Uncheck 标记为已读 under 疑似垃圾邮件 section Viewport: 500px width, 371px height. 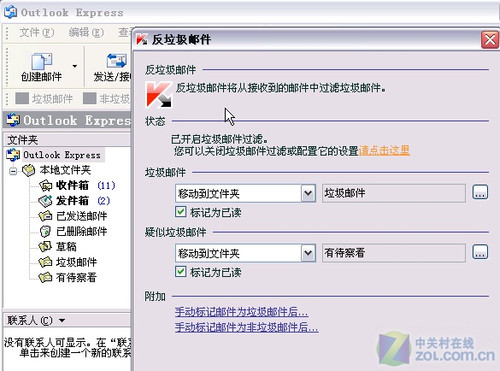click(x=181, y=272)
